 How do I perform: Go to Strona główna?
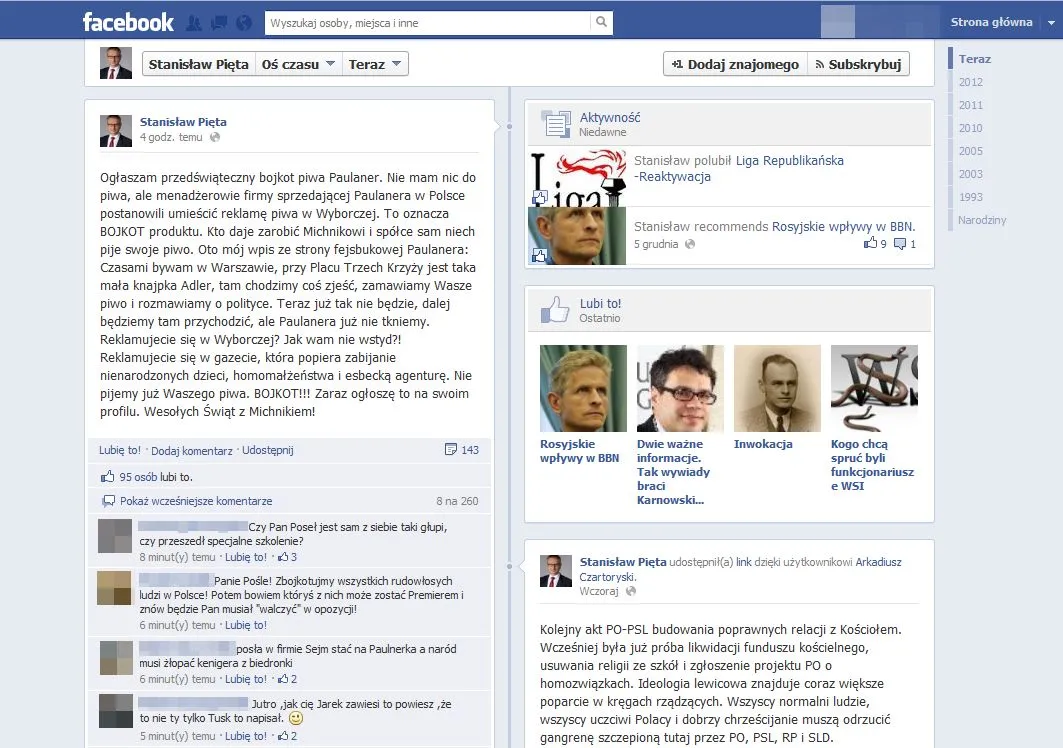coord(991,22)
